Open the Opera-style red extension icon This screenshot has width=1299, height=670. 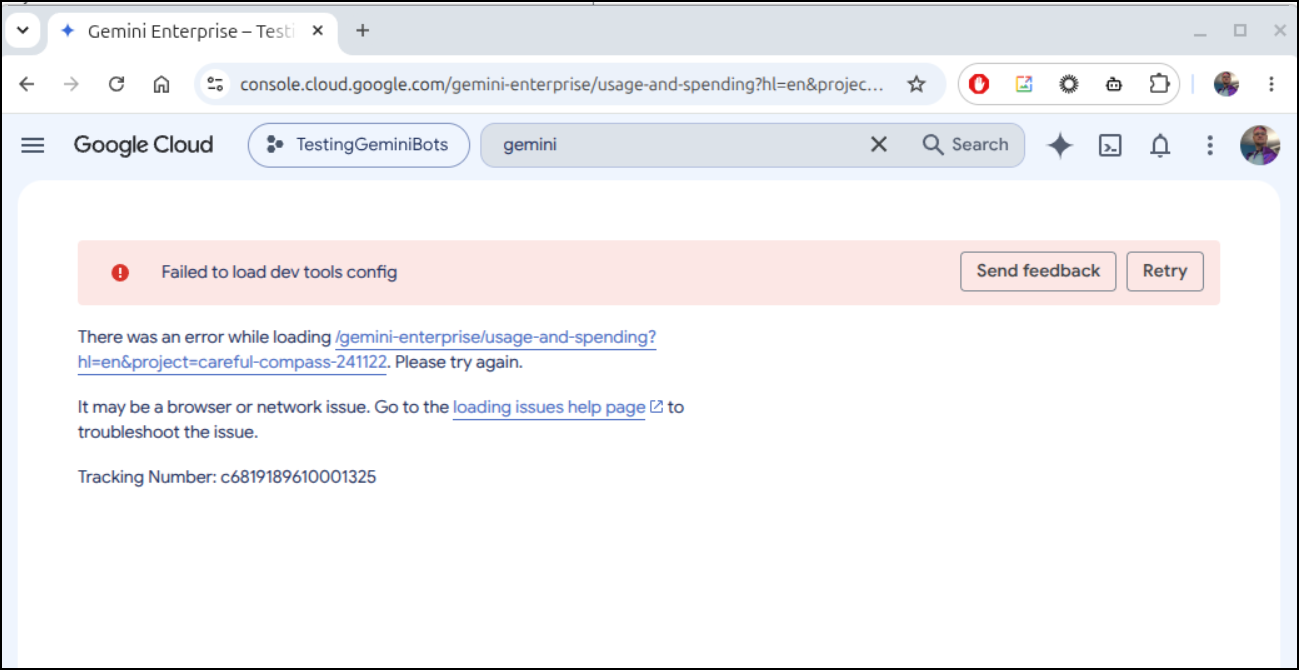[979, 84]
